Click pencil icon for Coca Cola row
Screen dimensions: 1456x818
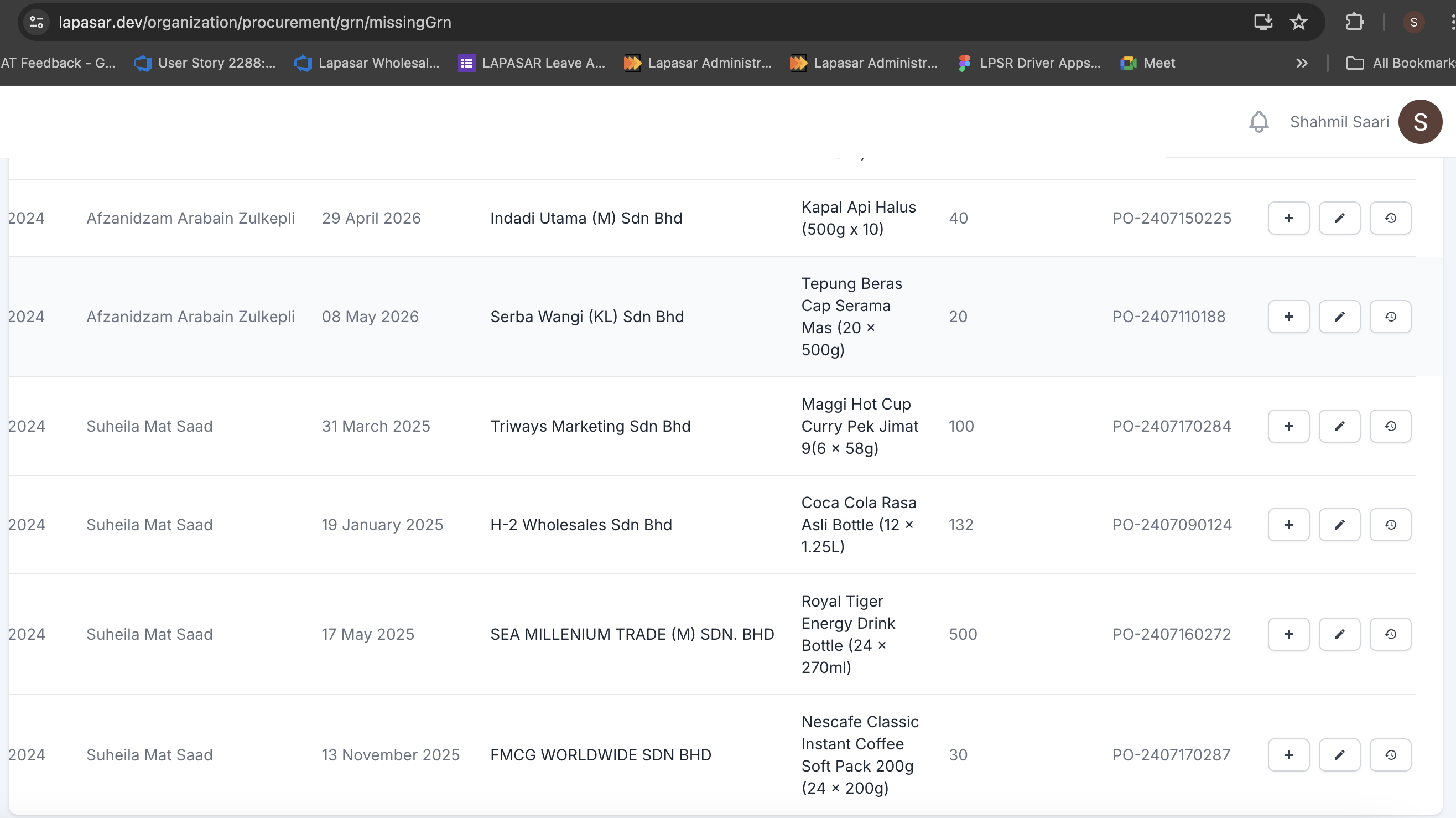(1339, 525)
